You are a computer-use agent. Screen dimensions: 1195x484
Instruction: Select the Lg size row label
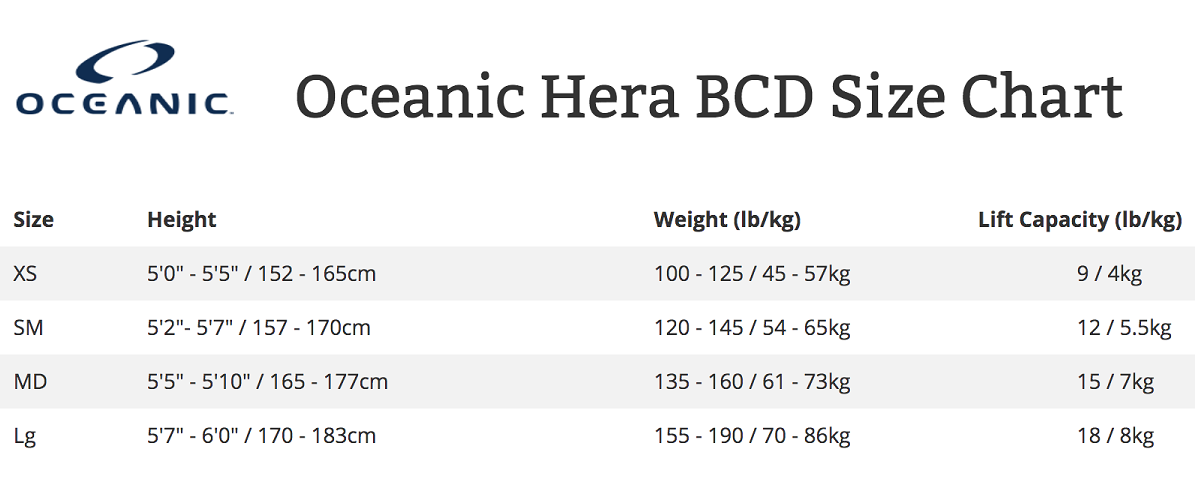tap(24, 437)
